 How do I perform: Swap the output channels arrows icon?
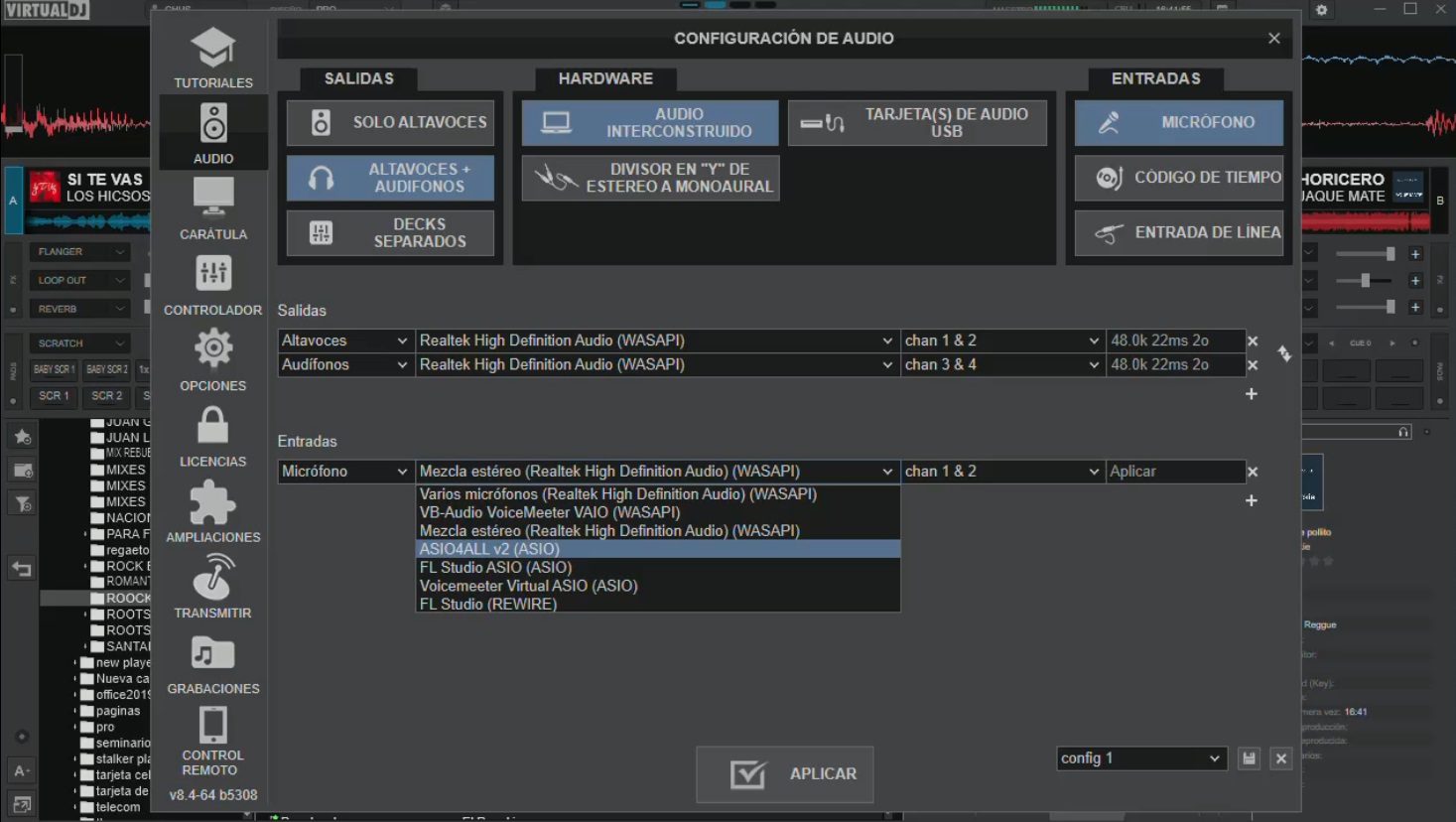(x=1284, y=353)
